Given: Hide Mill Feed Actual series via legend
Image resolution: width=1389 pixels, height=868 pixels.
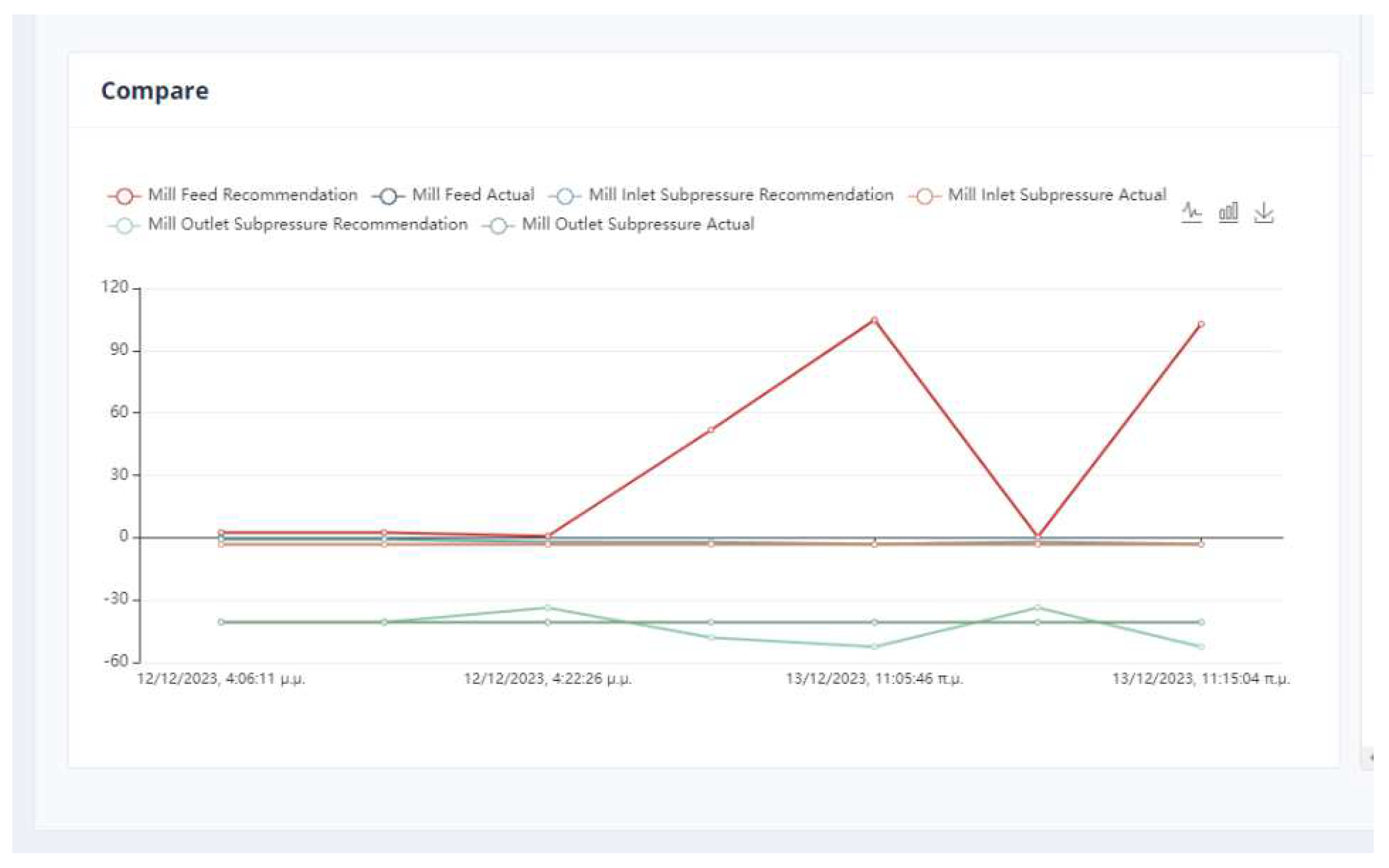Looking at the screenshot, I should (x=453, y=195).
